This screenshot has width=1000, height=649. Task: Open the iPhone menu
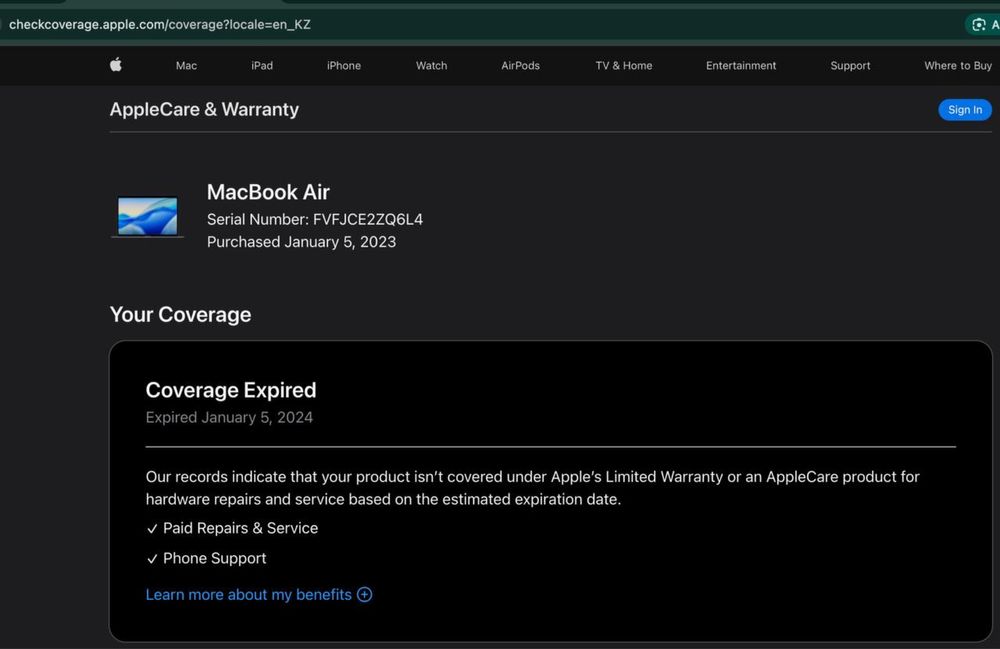[344, 66]
